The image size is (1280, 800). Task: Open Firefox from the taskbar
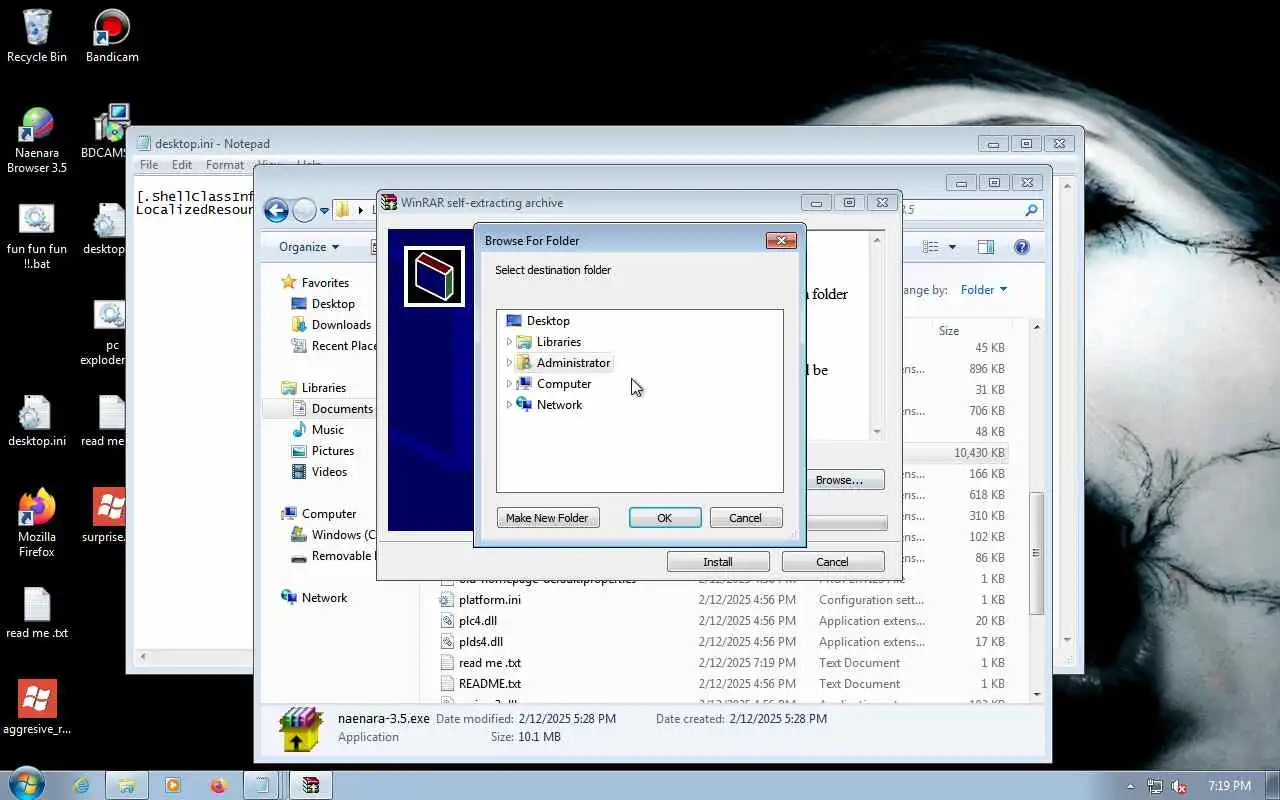click(x=219, y=786)
